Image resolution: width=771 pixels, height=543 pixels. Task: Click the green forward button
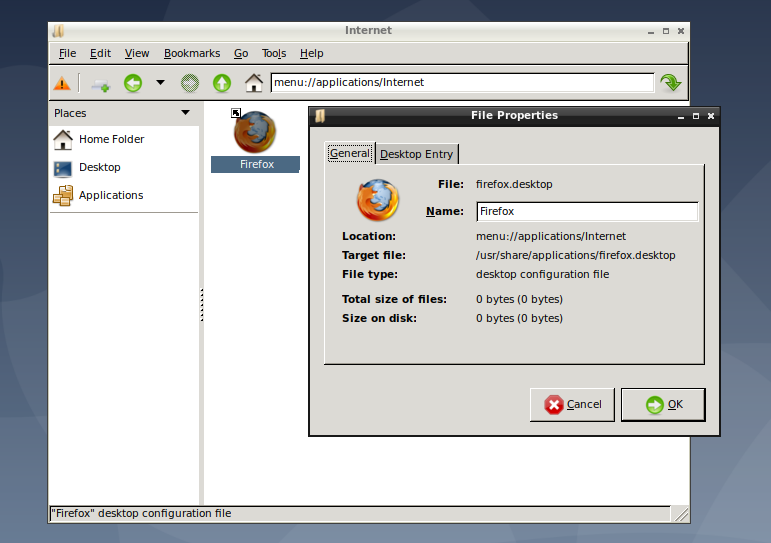tap(189, 83)
